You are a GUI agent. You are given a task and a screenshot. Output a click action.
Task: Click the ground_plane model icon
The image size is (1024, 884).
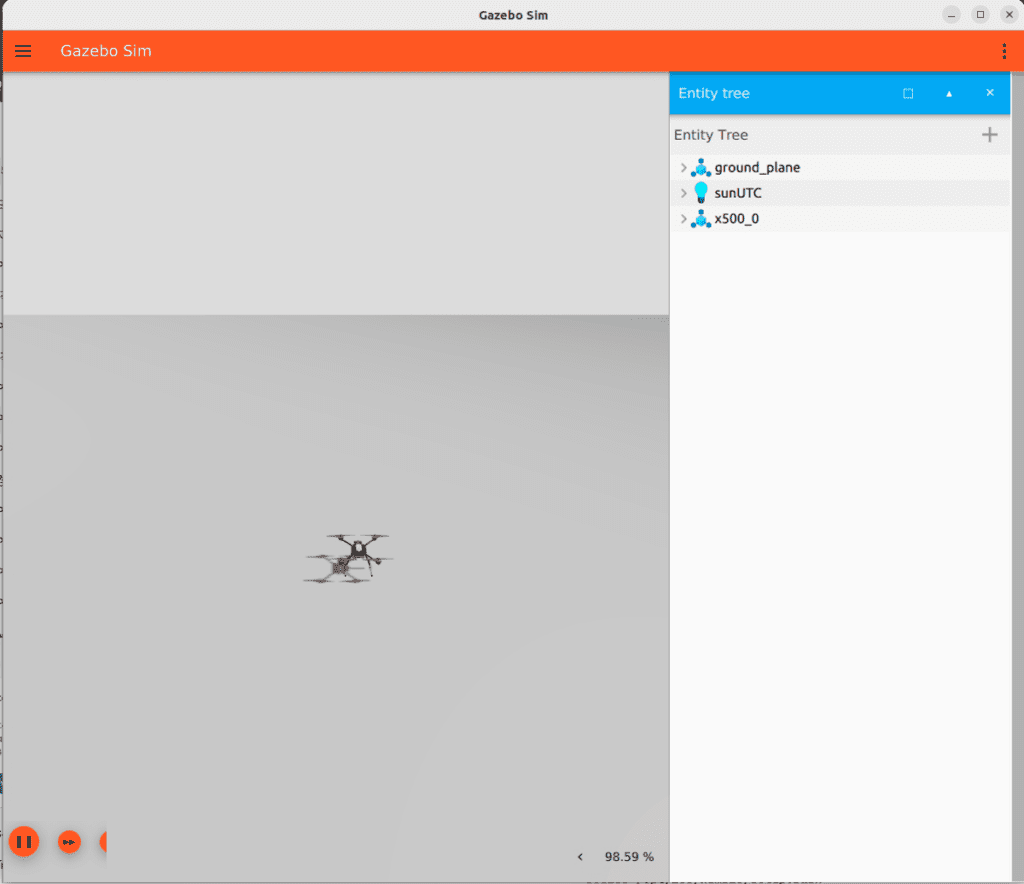point(700,168)
